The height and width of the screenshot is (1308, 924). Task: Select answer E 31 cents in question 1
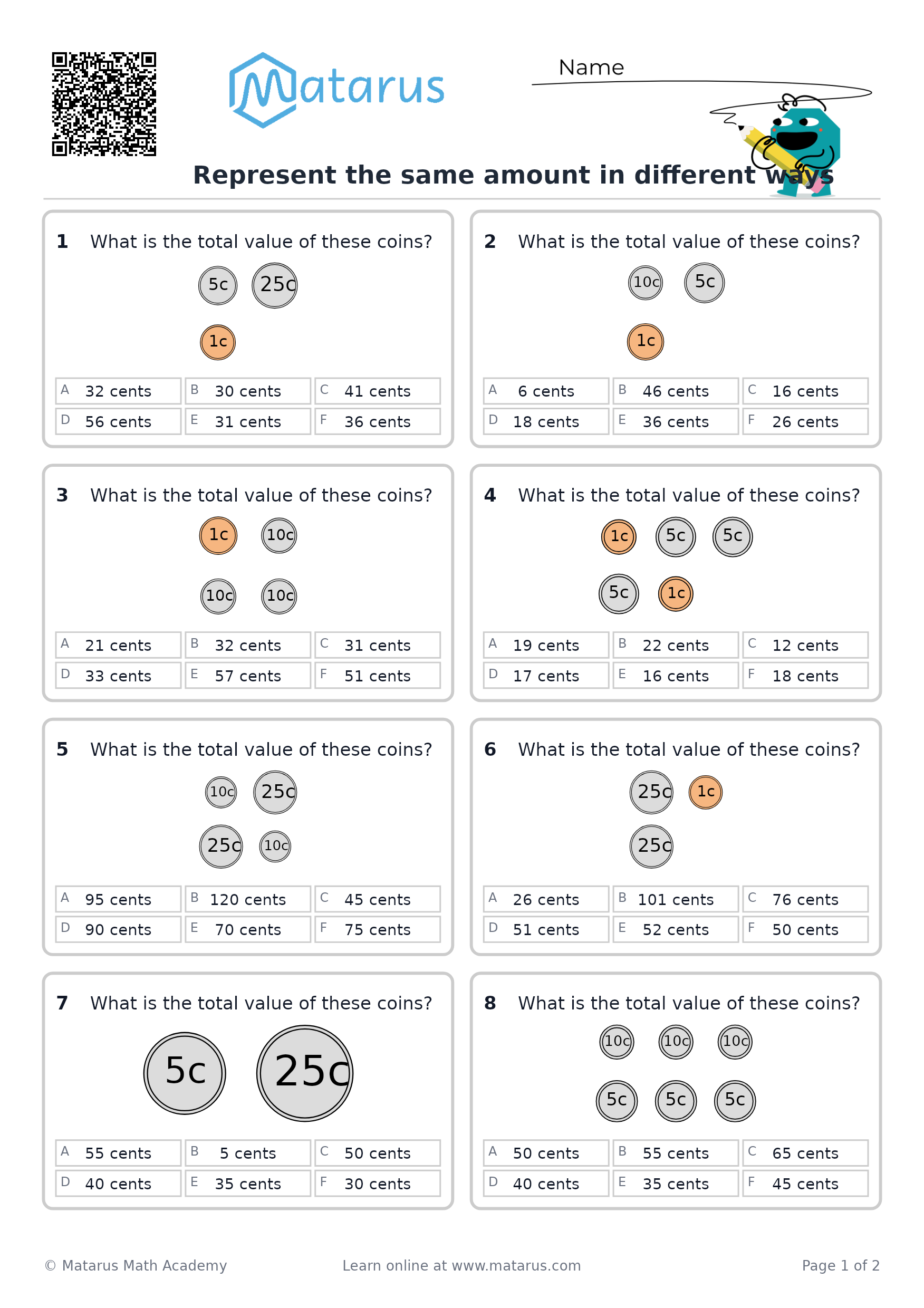point(248,421)
